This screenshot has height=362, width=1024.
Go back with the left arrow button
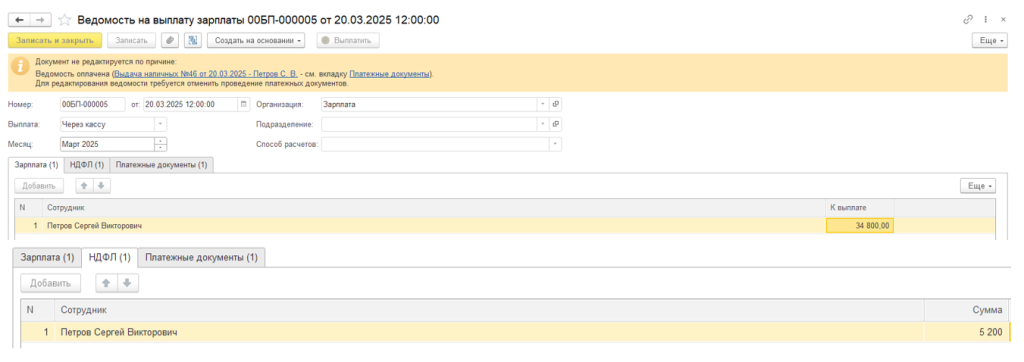pyautogui.click(x=19, y=20)
